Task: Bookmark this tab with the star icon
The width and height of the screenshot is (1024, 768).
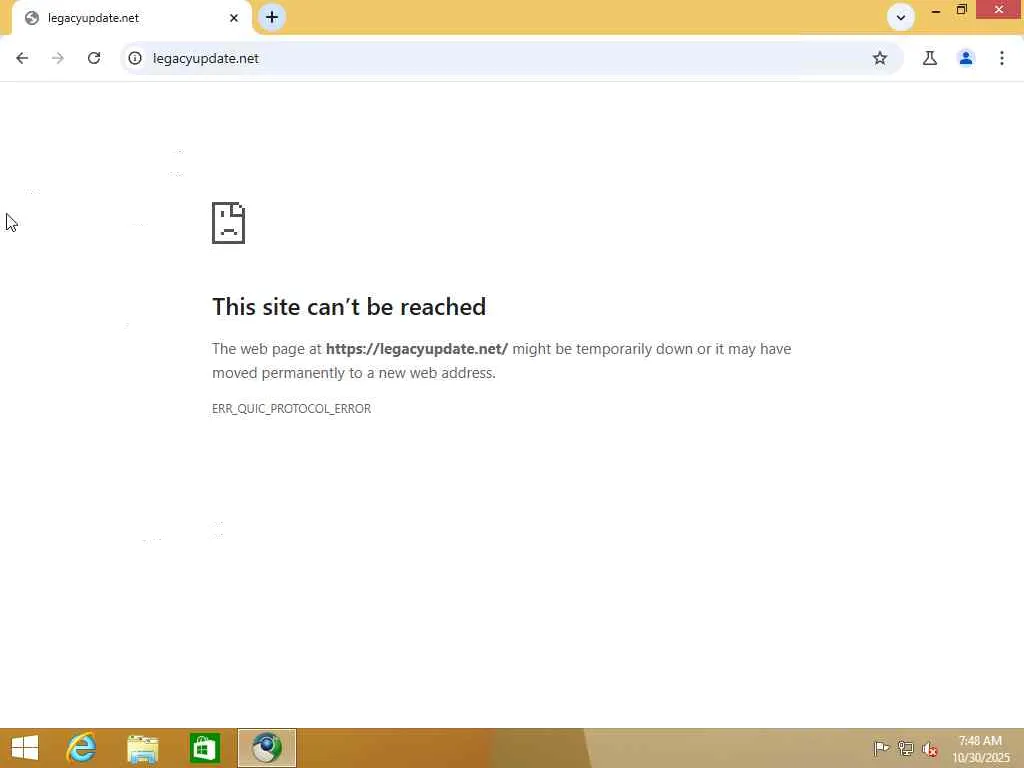Action: pyautogui.click(x=880, y=58)
